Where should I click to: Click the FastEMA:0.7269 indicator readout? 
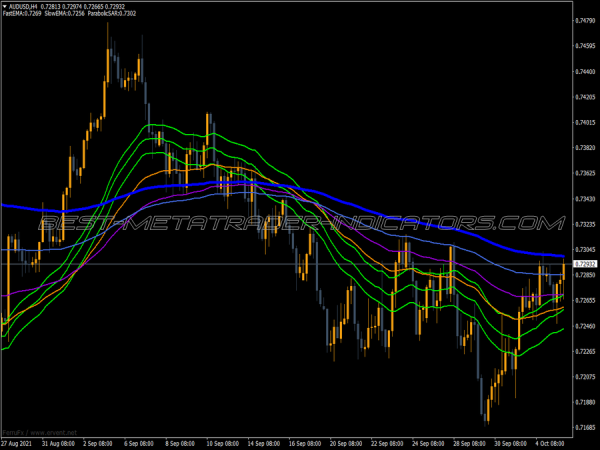coord(22,13)
